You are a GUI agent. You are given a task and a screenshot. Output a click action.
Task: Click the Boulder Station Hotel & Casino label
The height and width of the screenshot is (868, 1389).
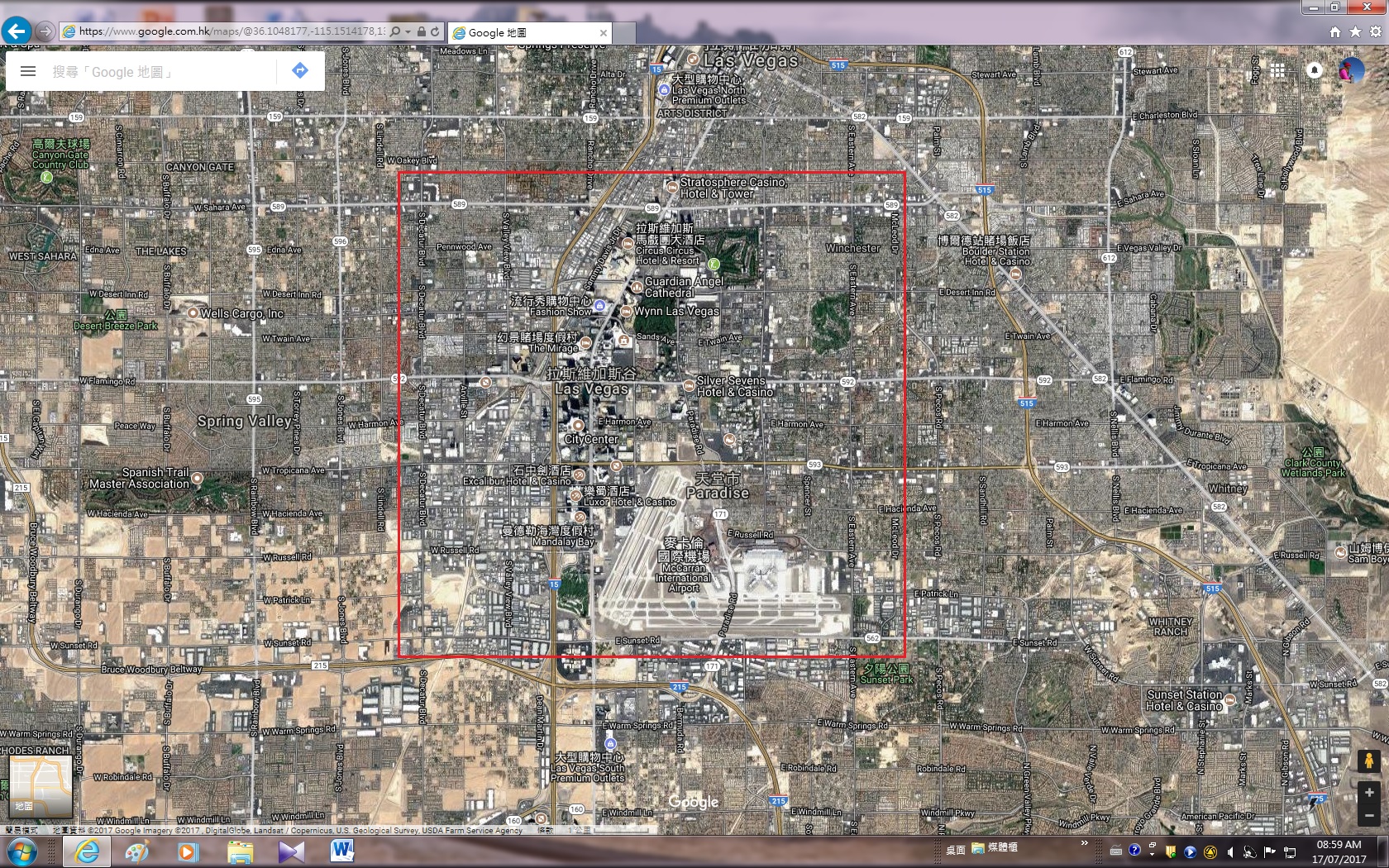(x=984, y=250)
